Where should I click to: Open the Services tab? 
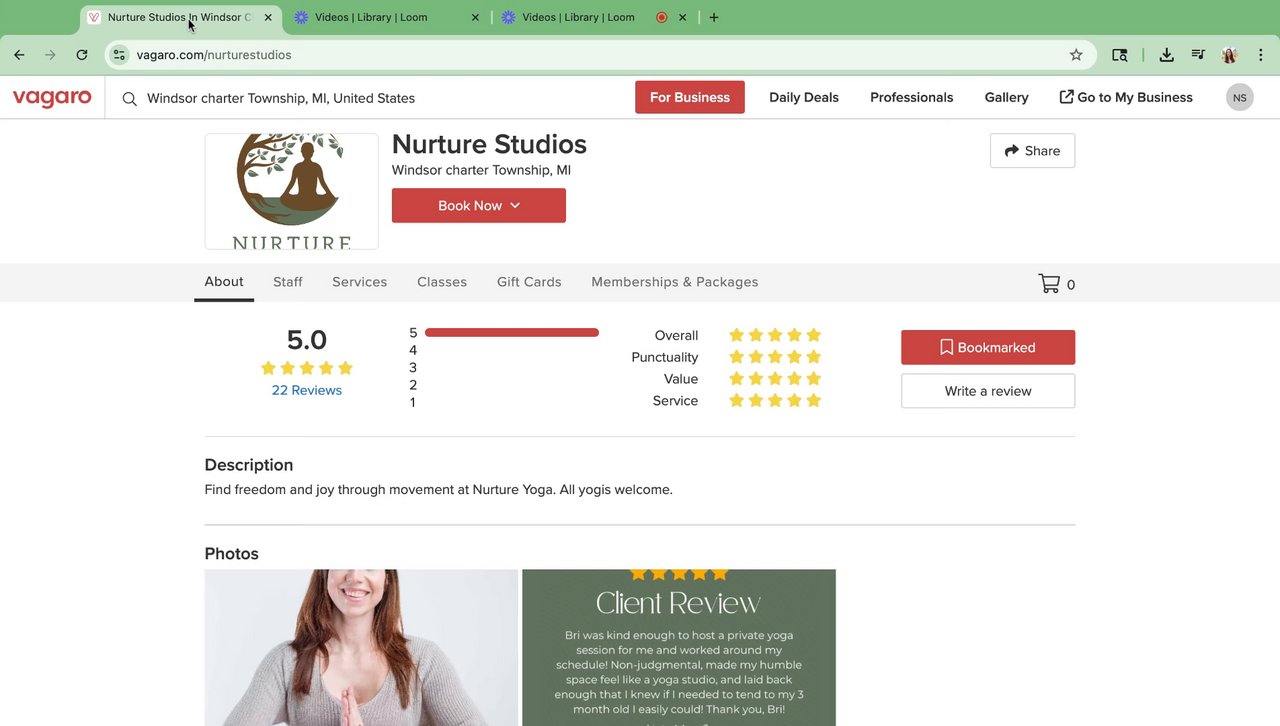pos(360,282)
